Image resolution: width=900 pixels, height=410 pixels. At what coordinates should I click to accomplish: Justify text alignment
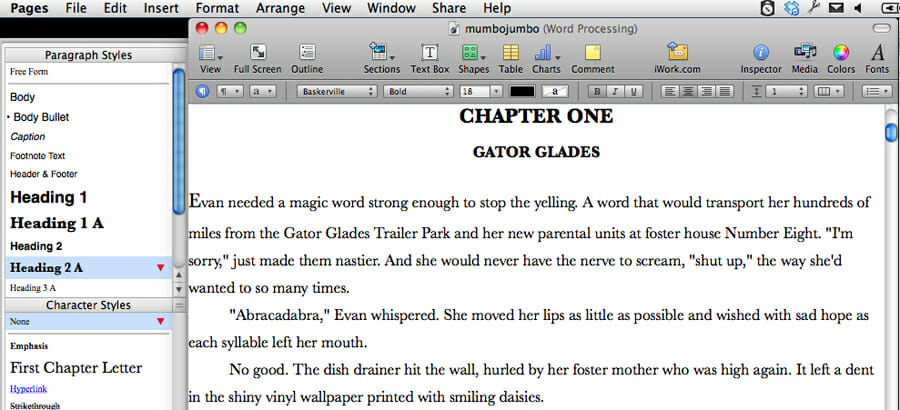(x=725, y=91)
